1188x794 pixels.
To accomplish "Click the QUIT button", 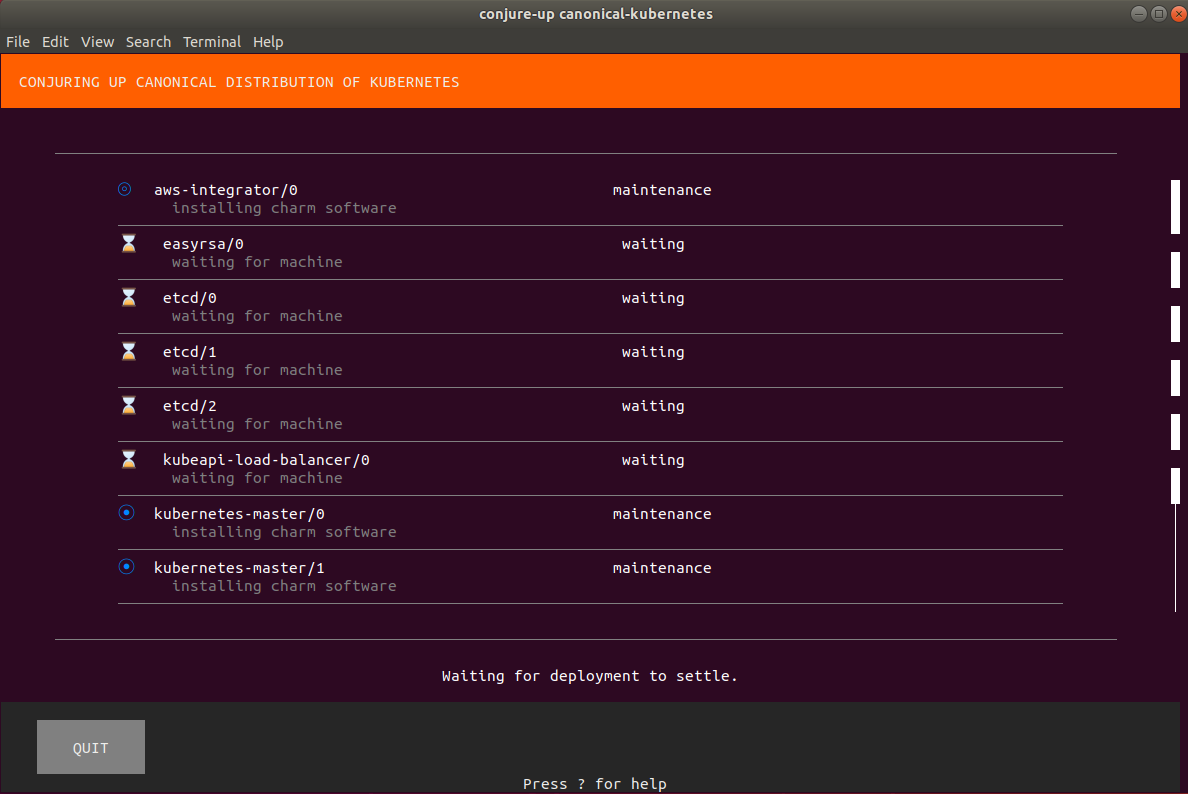I will 91,747.
